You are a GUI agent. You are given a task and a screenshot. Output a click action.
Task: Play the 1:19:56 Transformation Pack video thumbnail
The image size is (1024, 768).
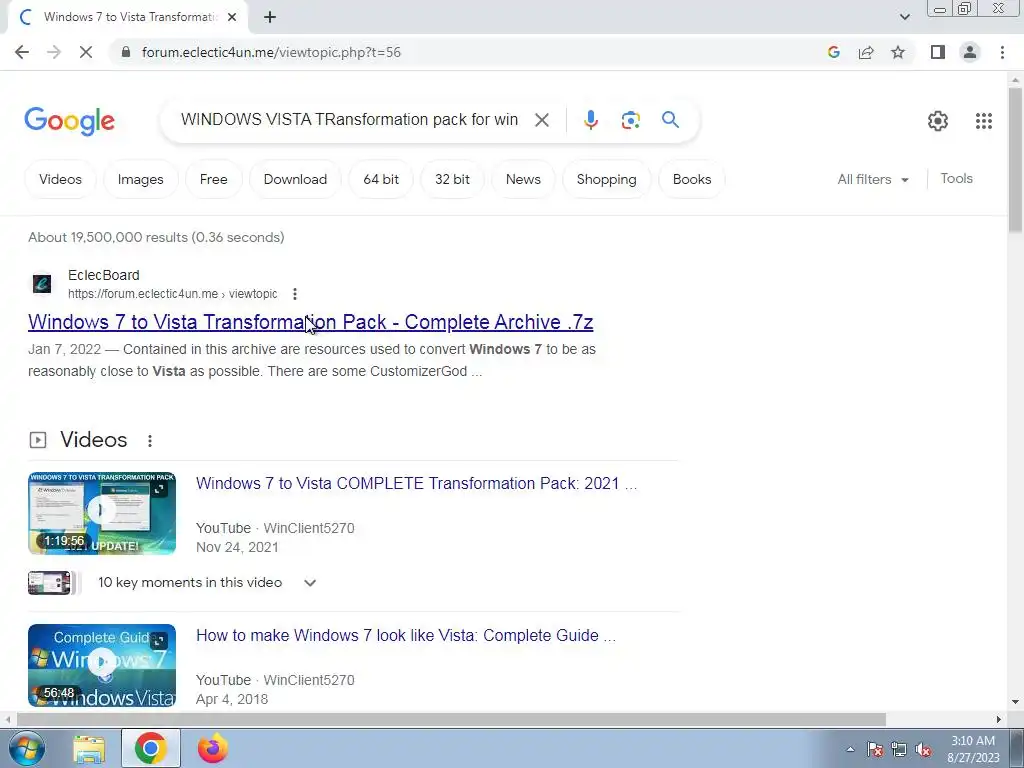pos(102,513)
